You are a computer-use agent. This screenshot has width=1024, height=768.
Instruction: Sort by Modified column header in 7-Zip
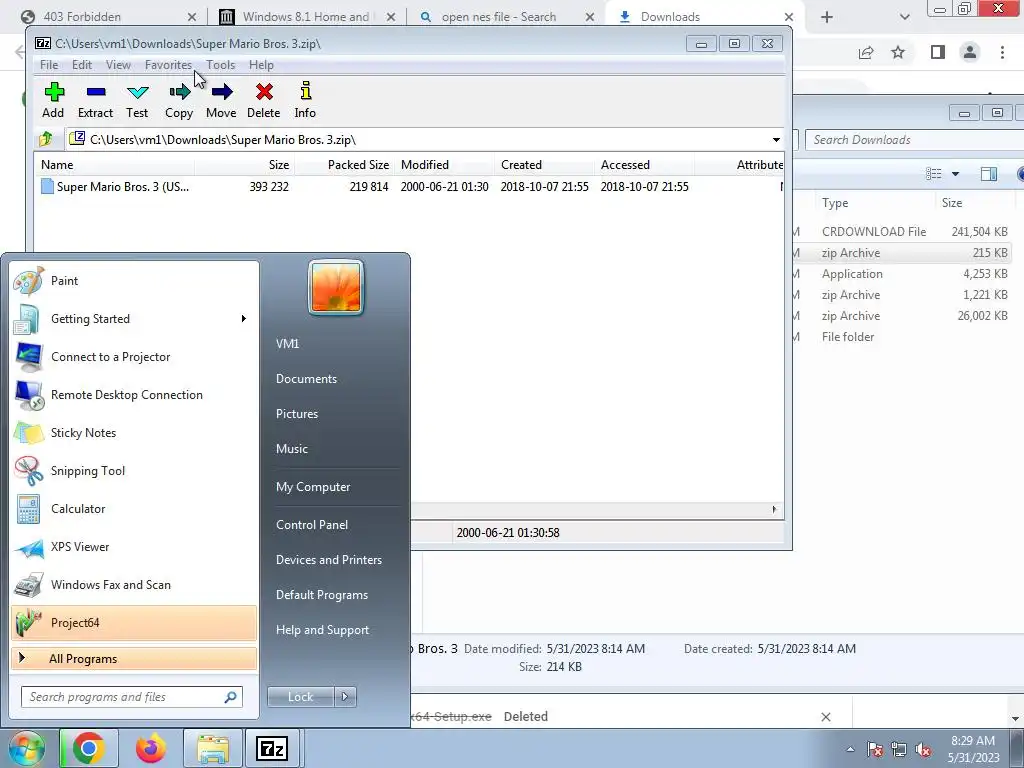click(444, 165)
